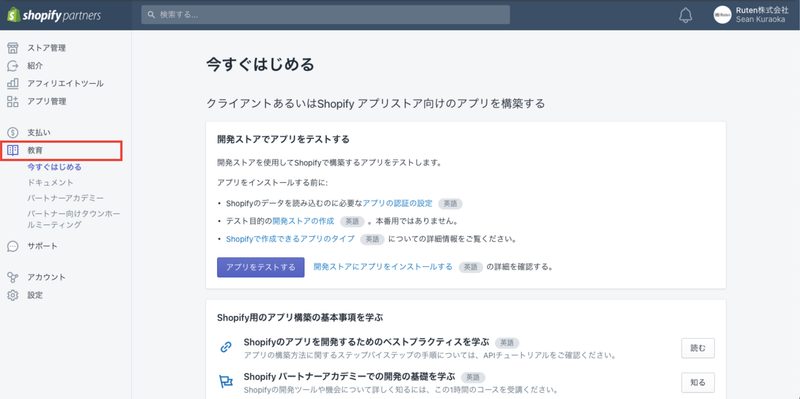Open the アプリの認証の設定 link
The image size is (800, 399).
397,203
